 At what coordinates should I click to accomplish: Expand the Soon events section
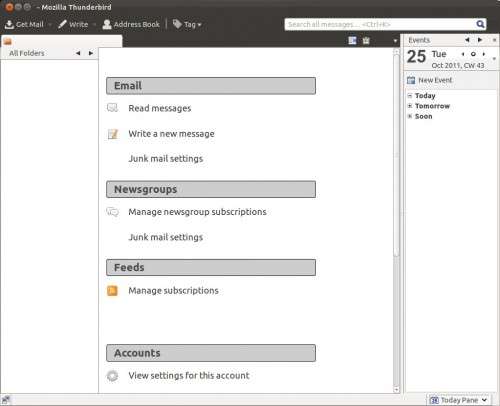(x=410, y=116)
